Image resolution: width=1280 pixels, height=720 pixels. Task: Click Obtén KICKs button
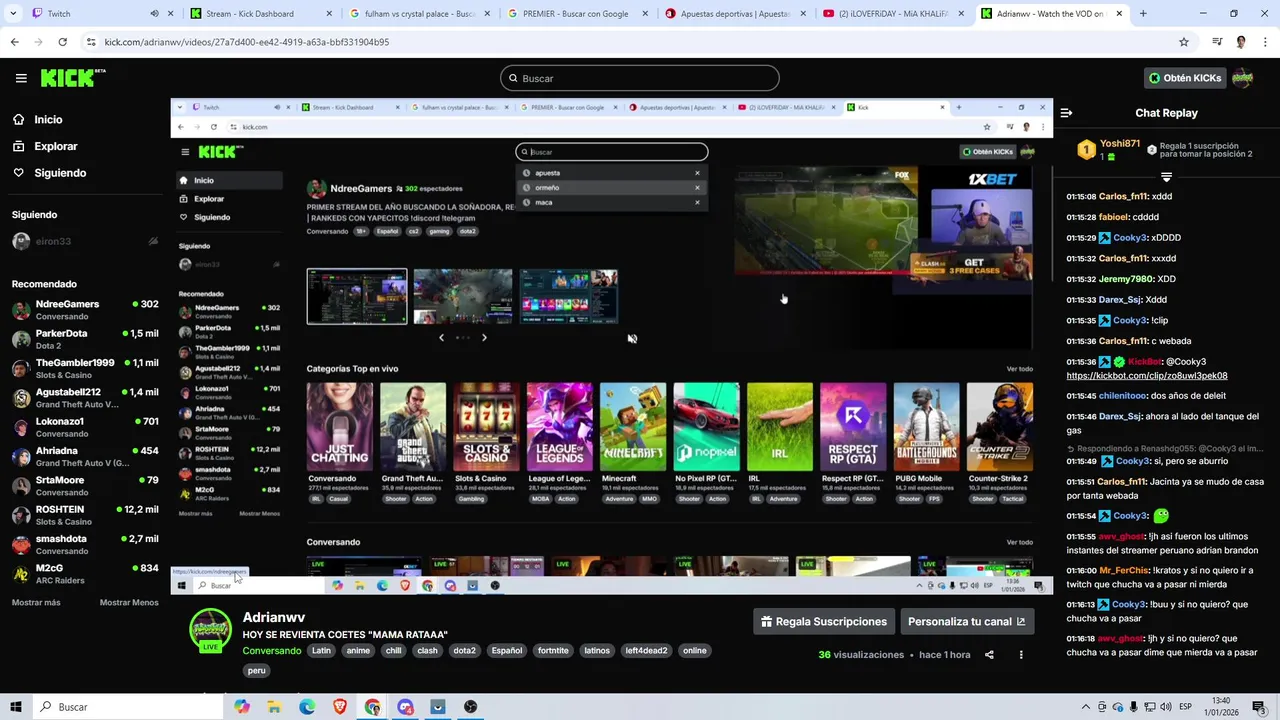pos(1185,78)
